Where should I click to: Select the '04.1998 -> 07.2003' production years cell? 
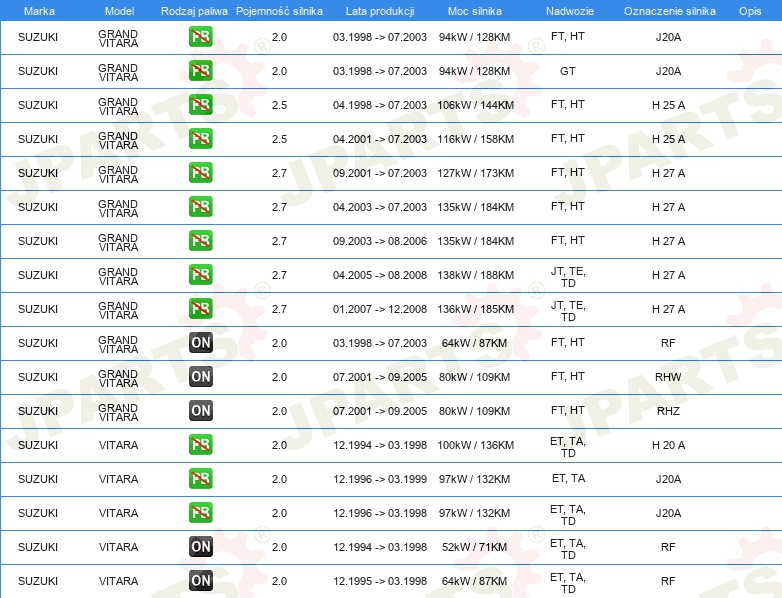[380, 105]
